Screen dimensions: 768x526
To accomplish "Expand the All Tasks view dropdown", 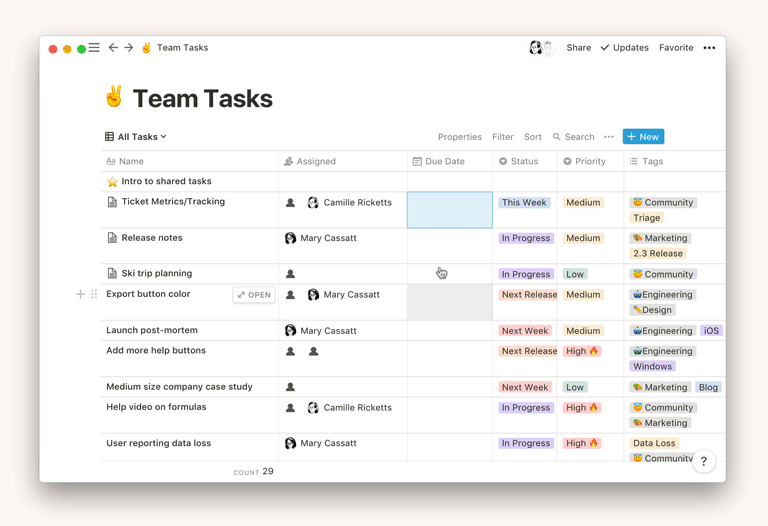I will pyautogui.click(x=136, y=137).
